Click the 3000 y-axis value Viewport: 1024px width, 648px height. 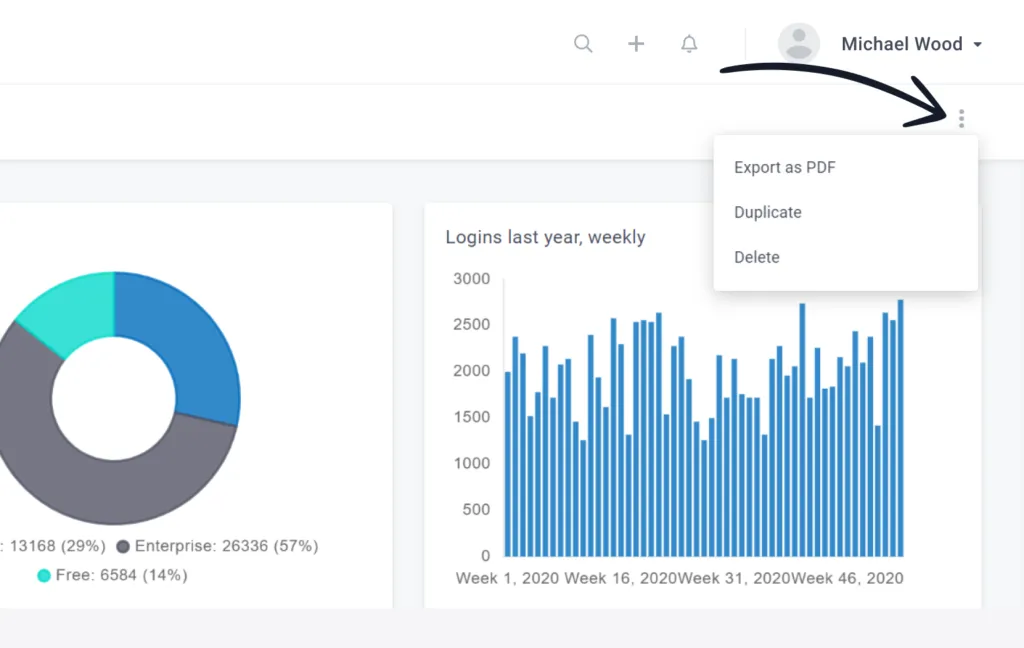tap(472, 279)
